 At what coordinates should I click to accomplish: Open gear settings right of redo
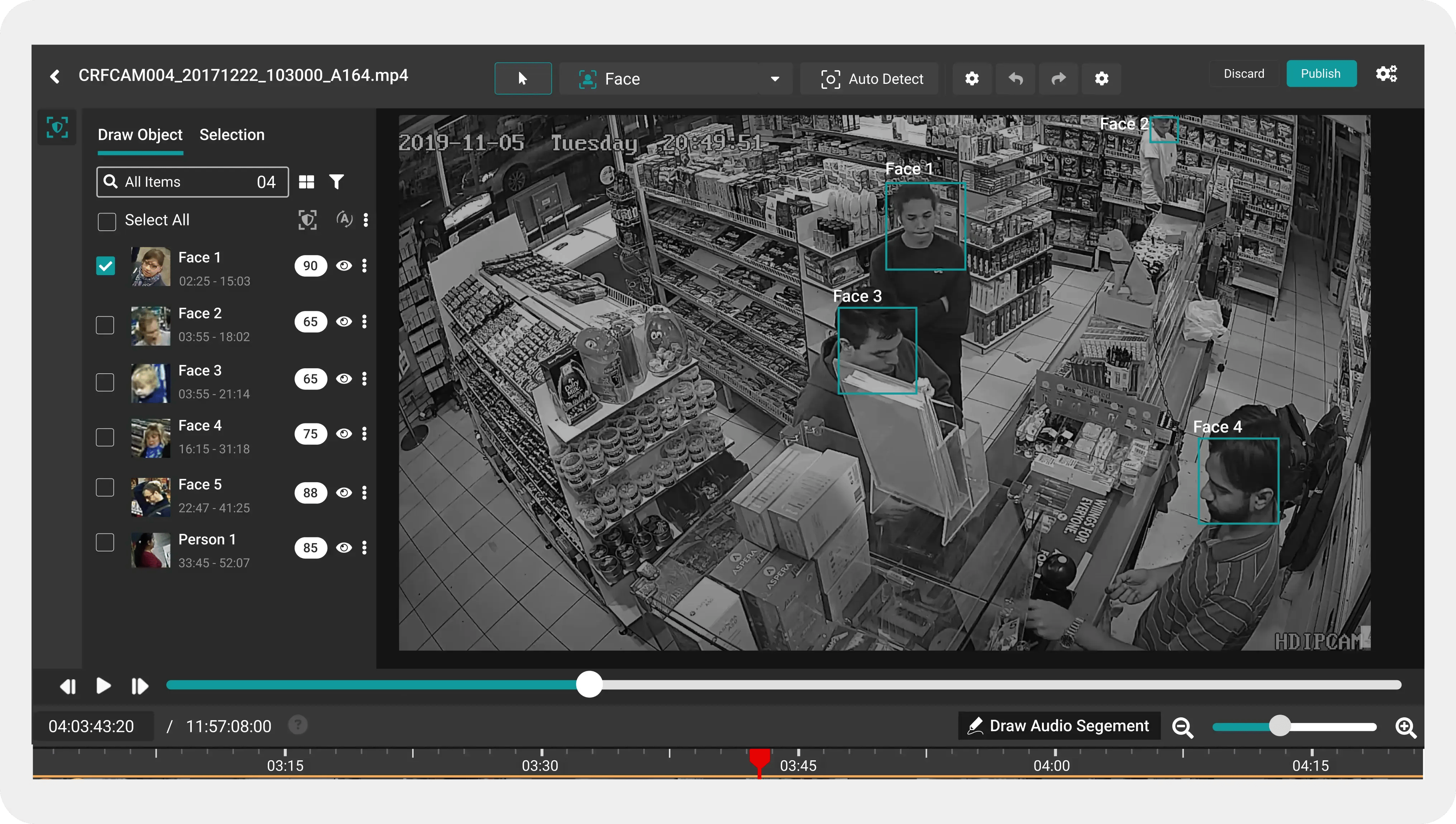(x=1101, y=78)
